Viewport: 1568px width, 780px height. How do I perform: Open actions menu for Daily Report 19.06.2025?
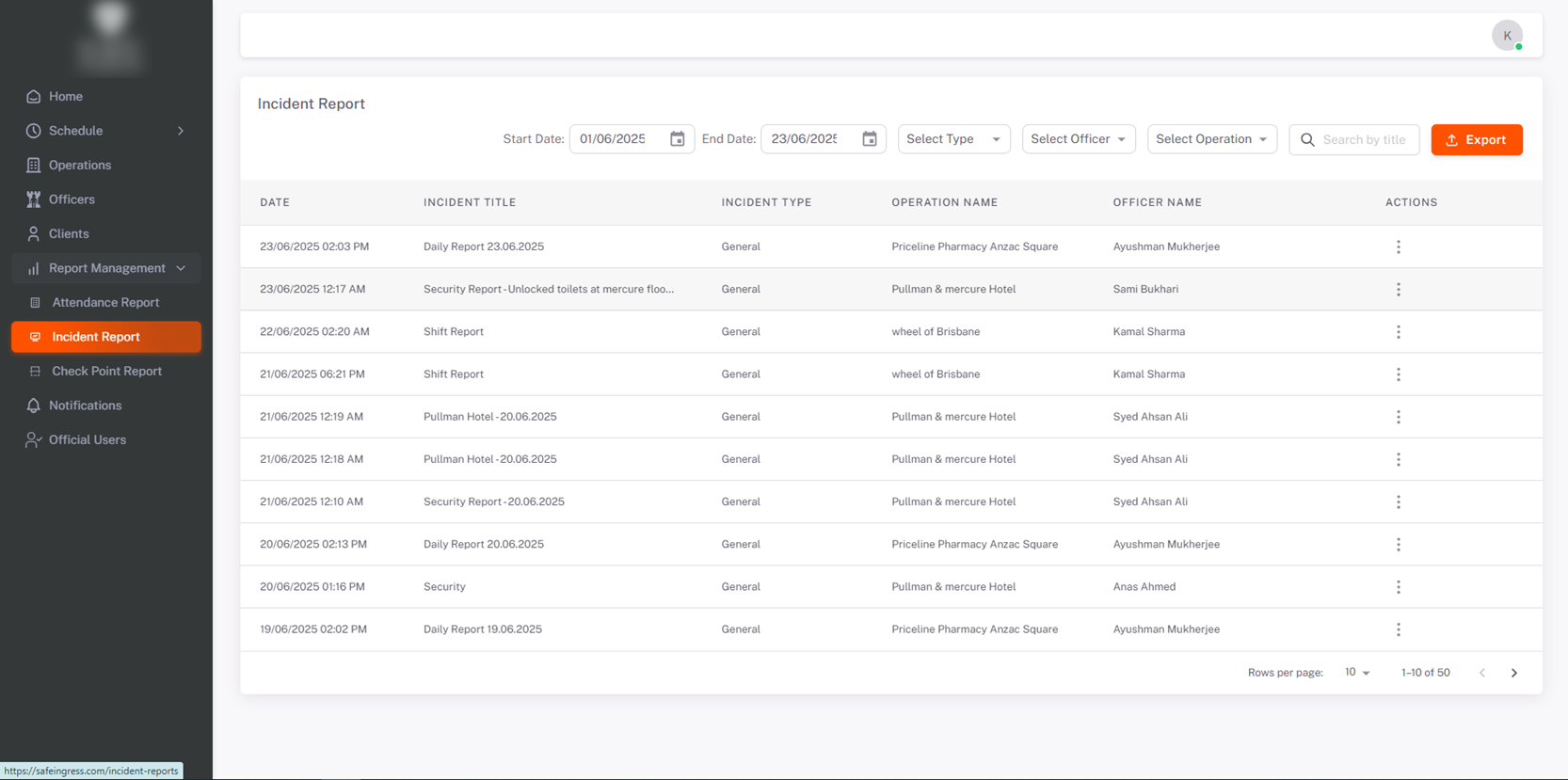(1398, 629)
